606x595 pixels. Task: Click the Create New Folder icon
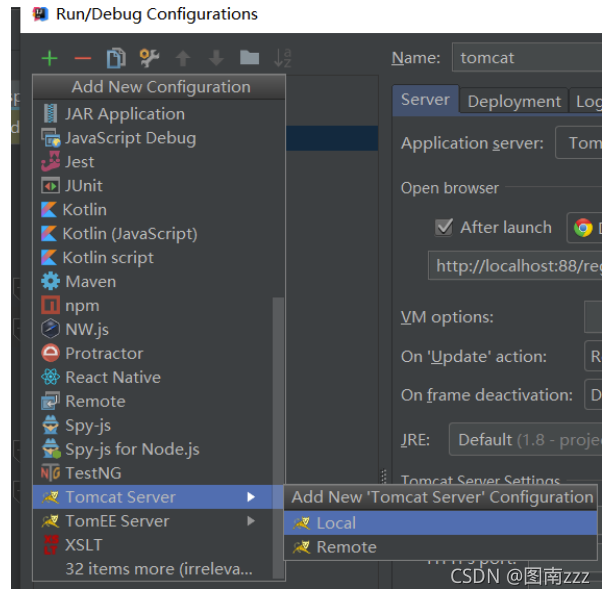tap(249, 58)
